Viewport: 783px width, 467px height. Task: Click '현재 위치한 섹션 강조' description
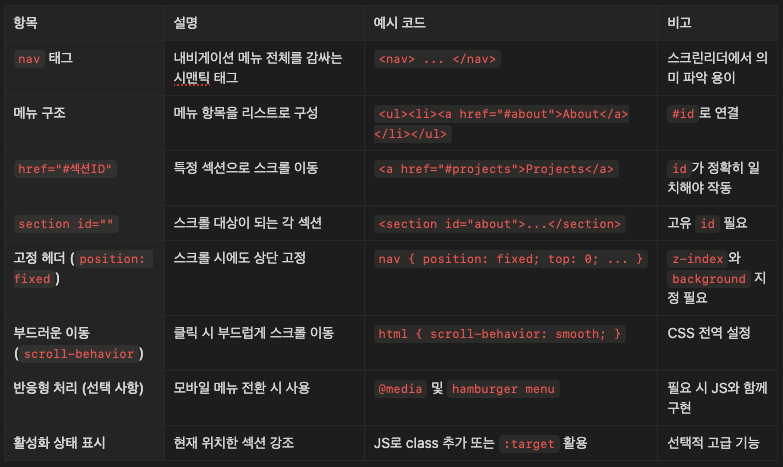coord(234,443)
